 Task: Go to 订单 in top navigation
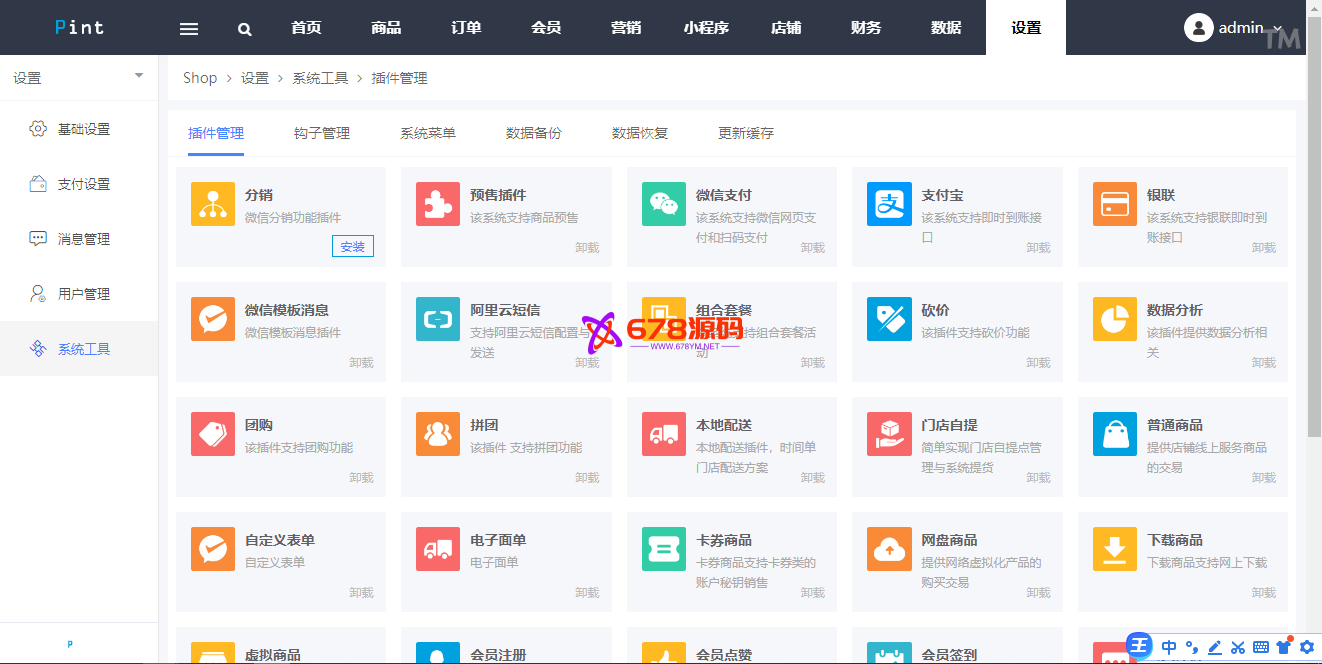point(466,28)
